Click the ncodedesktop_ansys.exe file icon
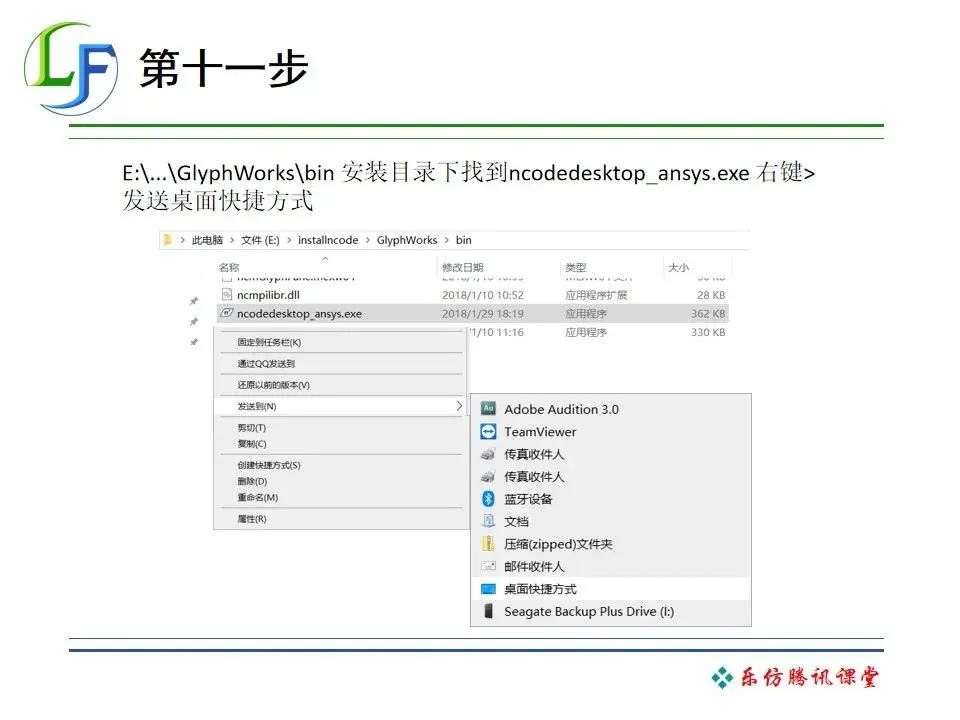Image resolution: width=960 pixels, height=720 pixels. (x=227, y=313)
